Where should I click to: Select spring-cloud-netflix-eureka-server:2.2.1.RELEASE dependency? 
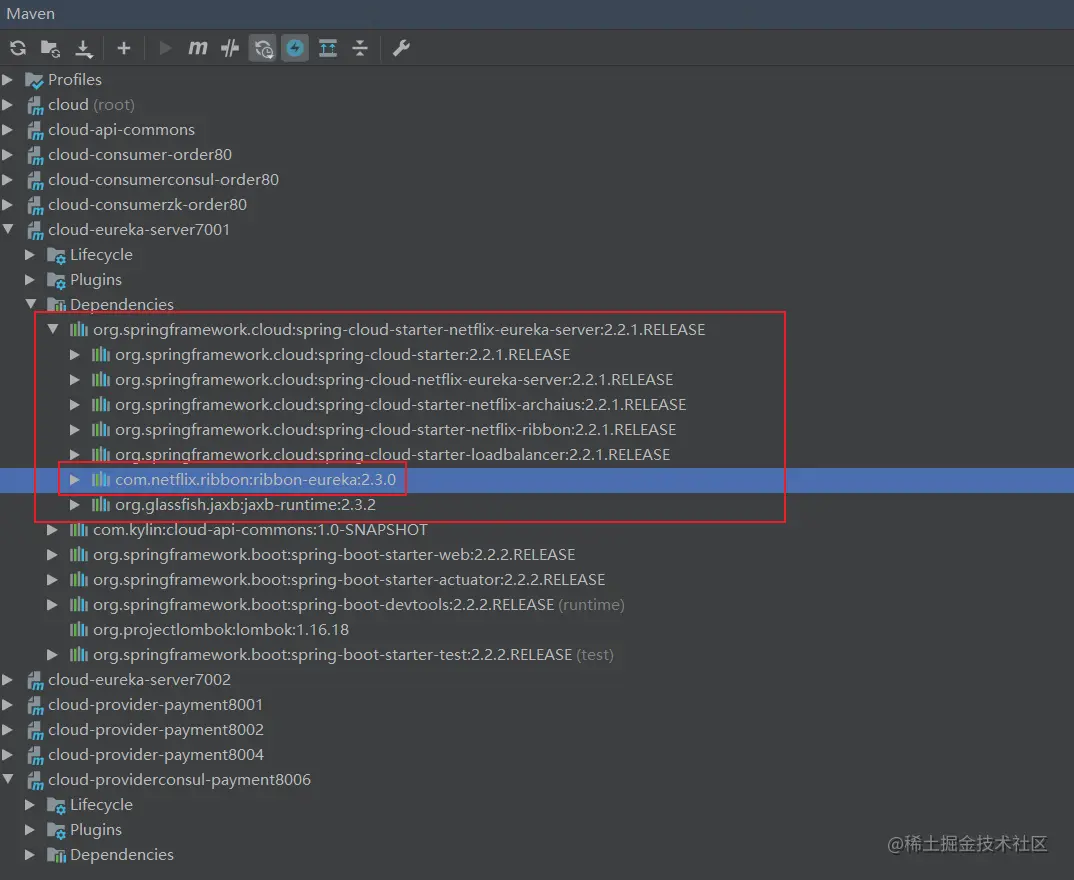pos(394,379)
